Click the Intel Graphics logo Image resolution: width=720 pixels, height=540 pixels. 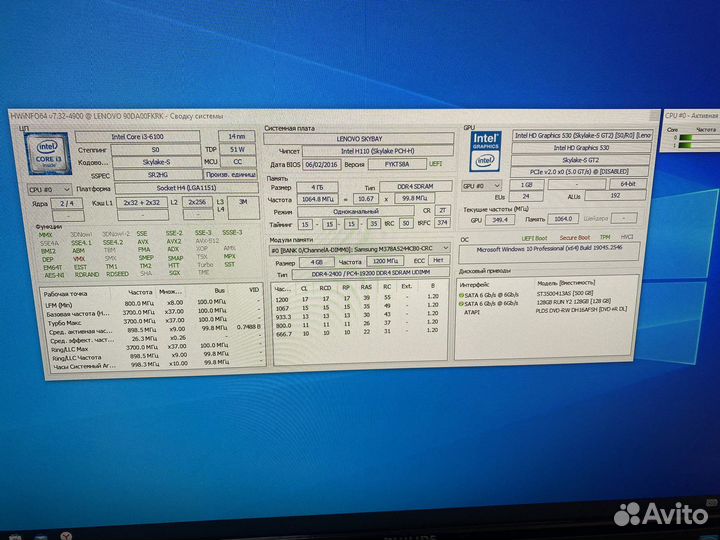click(485, 151)
